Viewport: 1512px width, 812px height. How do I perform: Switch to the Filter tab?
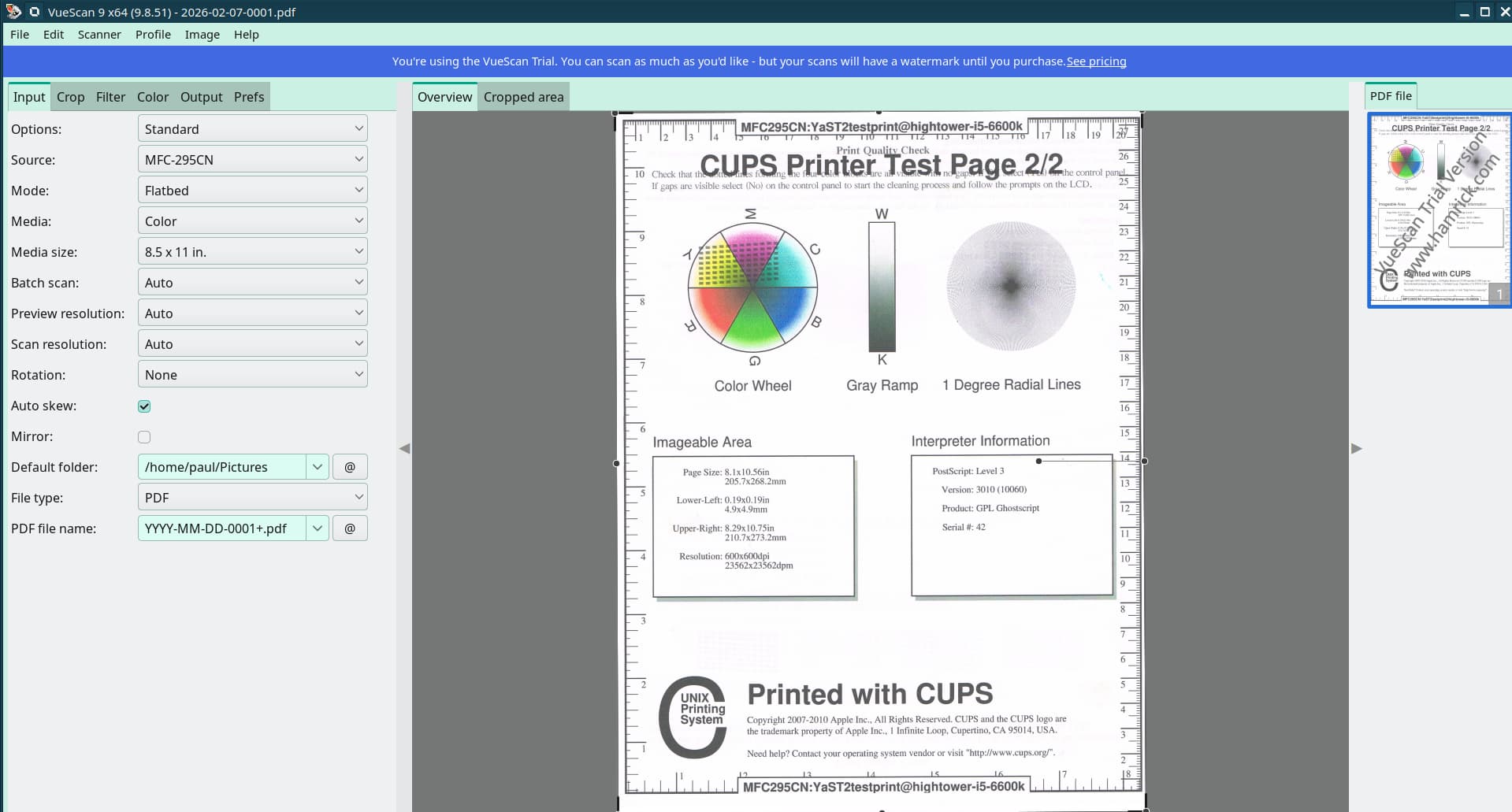coord(110,97)
